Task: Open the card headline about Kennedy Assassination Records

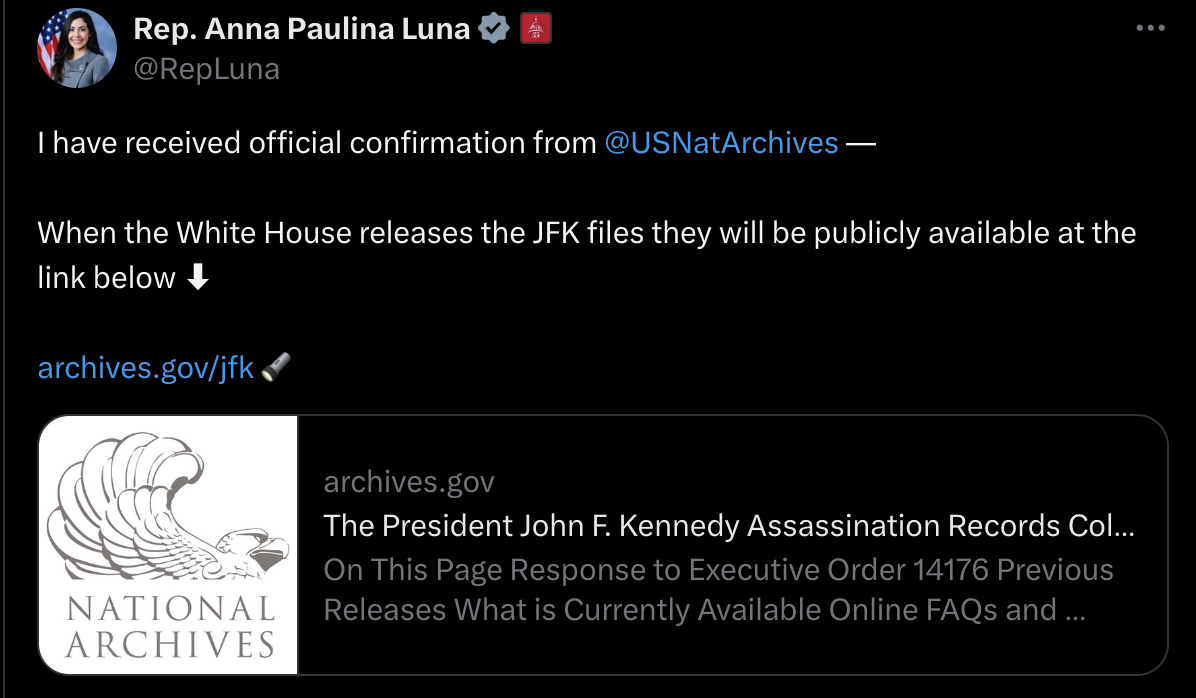Action: coord(729,526)
